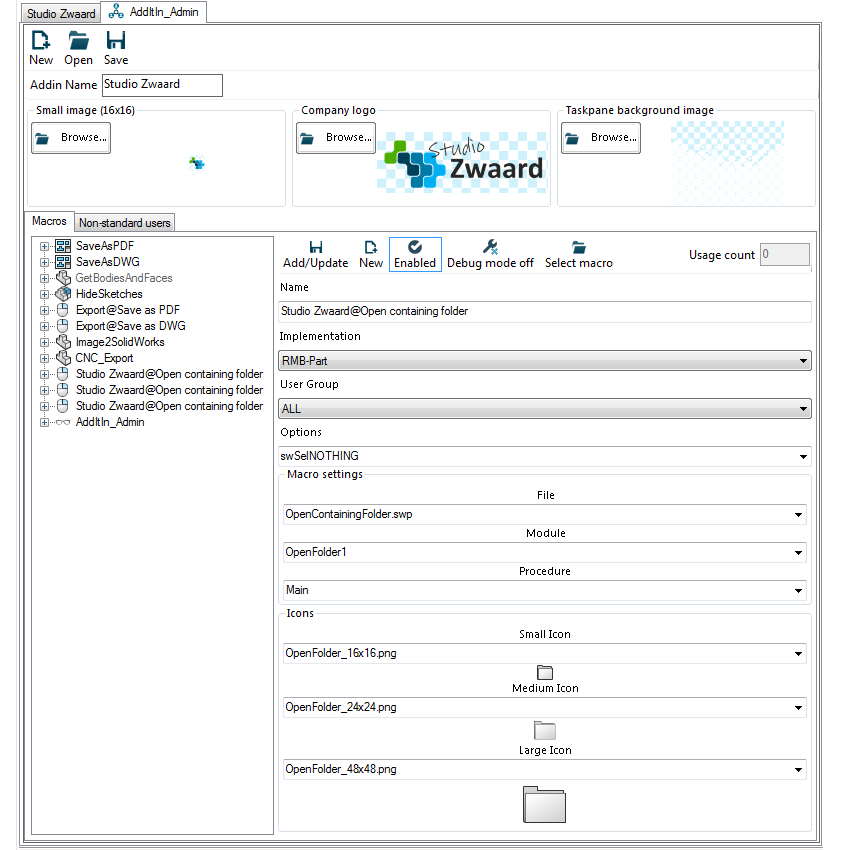The width and height of the screenshot is (850, 850).
Task: Toggle the Enabled button for the macro
Action: tap(415, 255)
